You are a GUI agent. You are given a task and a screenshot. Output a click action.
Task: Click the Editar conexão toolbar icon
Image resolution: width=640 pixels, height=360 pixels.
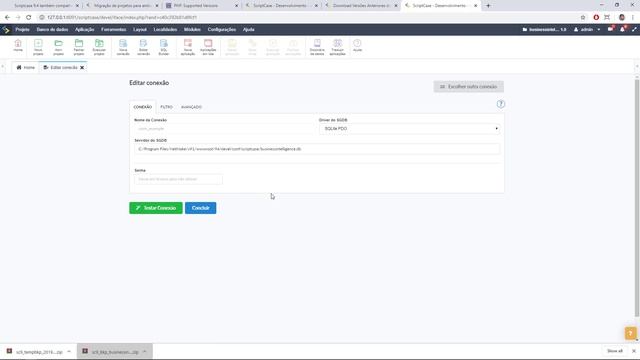click(x=143, y=47)
